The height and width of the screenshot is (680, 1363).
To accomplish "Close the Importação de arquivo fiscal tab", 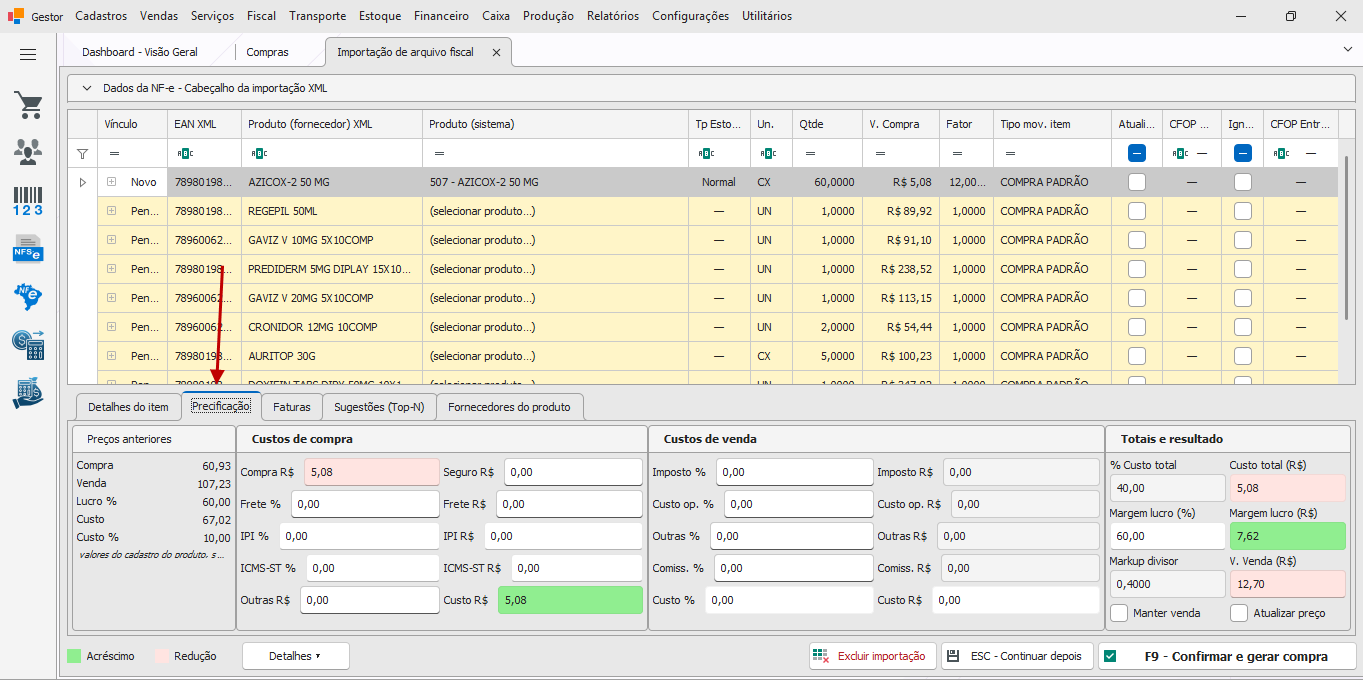I will tap(496, 52).
